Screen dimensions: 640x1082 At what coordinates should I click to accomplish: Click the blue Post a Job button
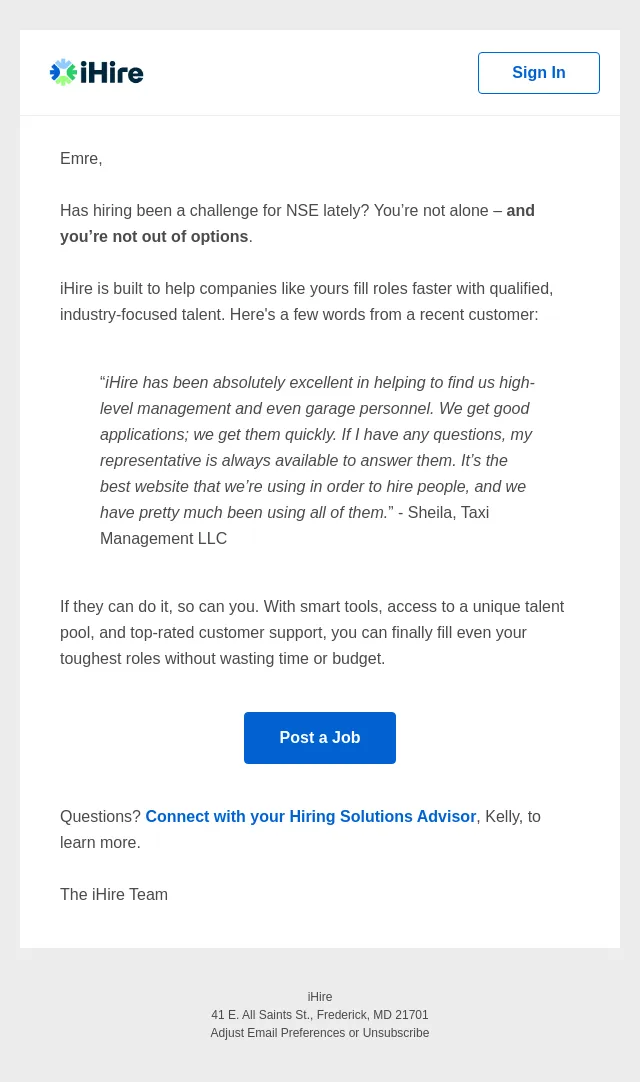point(320,738)
